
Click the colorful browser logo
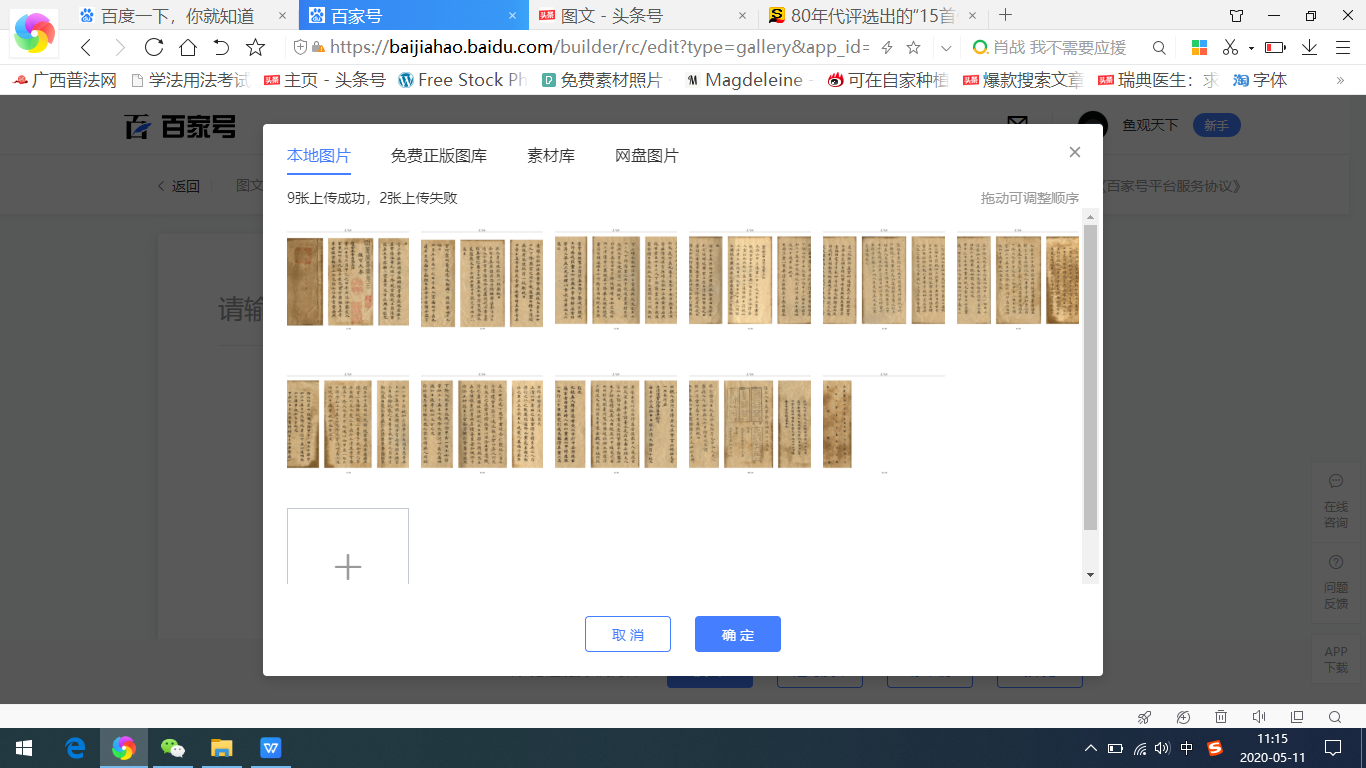[x=35, y=34]
